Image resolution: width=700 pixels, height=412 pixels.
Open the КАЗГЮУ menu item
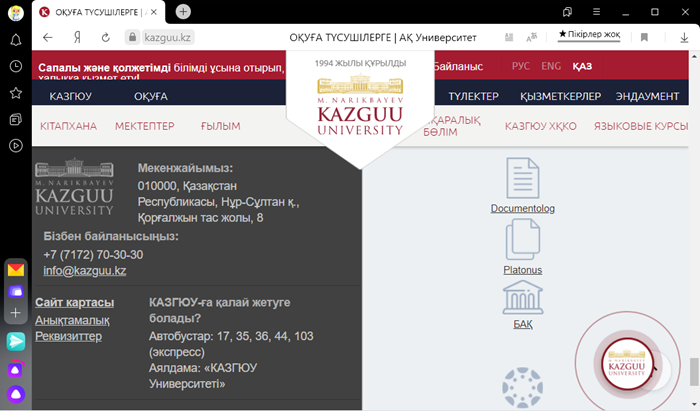coord(71,96)
